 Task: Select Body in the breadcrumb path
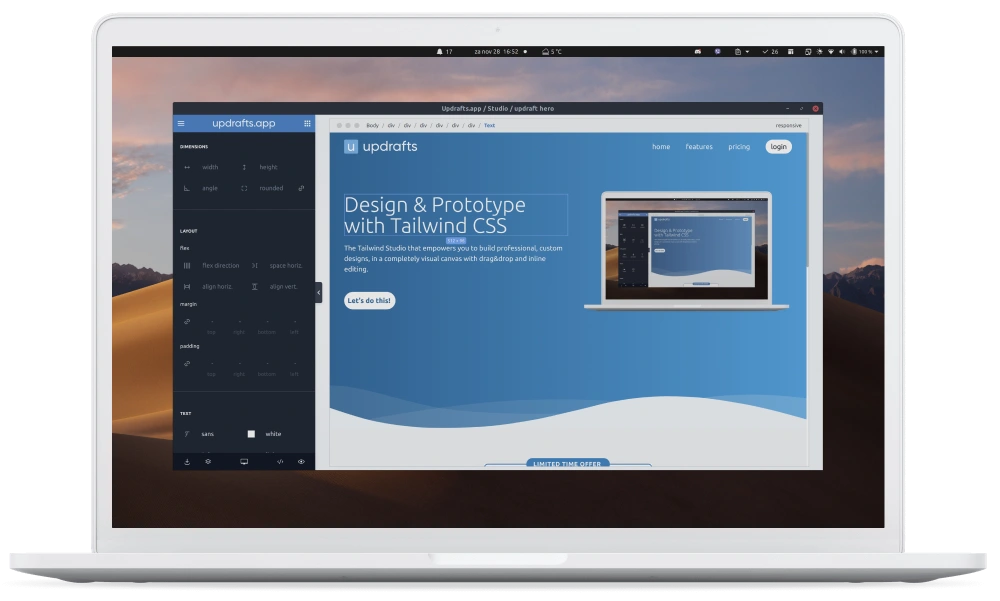click(372, 126)
